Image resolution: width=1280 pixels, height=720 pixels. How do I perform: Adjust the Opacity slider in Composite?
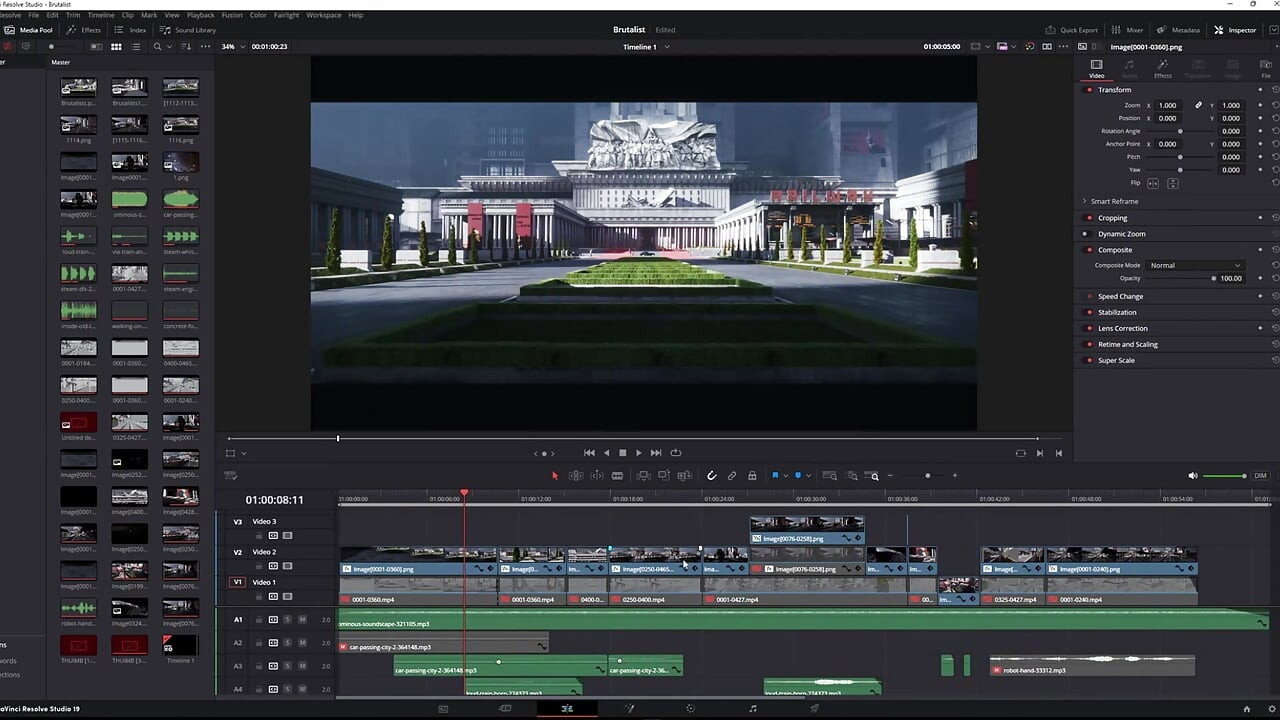pyautogui.click(x=1182, y=278)
